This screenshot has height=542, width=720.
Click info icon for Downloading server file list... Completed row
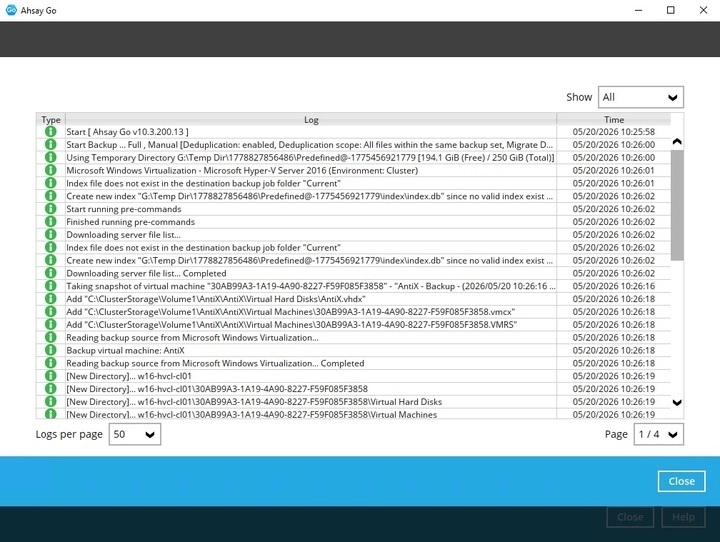tap(51, 273)
